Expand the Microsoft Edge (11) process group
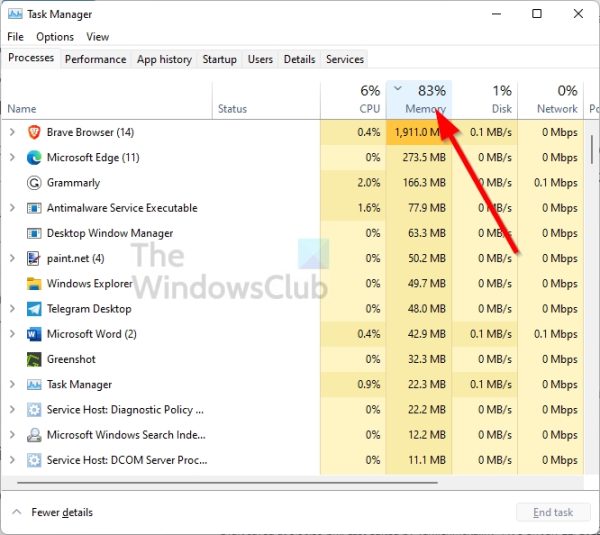This screenshot has height=535, width=600. (12, 158)
